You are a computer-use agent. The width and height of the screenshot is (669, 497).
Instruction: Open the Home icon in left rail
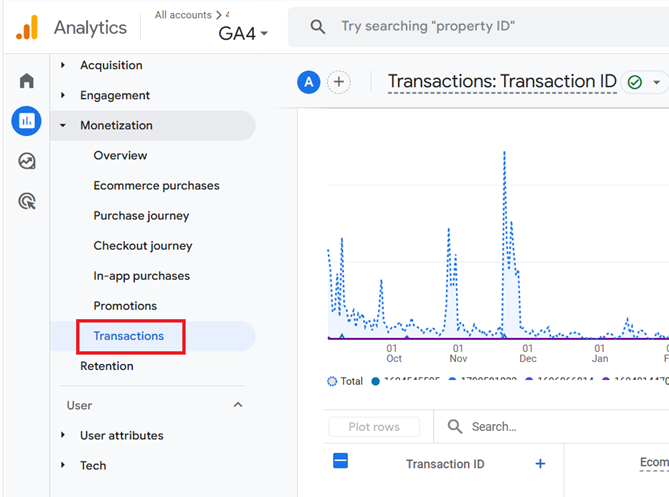pyautogui.click(x=26, y=80)
